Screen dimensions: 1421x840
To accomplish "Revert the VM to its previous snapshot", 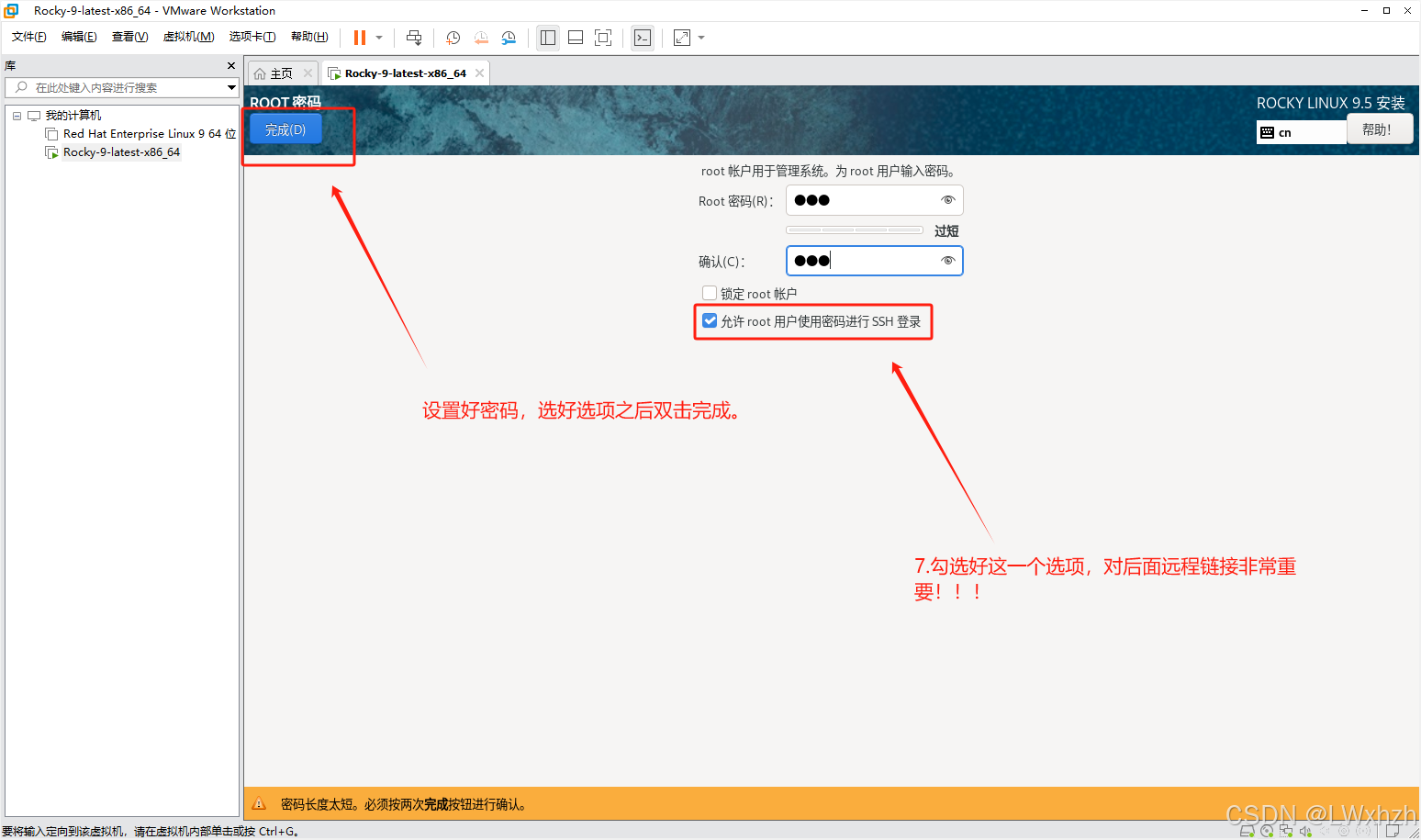I will [481, 38].
